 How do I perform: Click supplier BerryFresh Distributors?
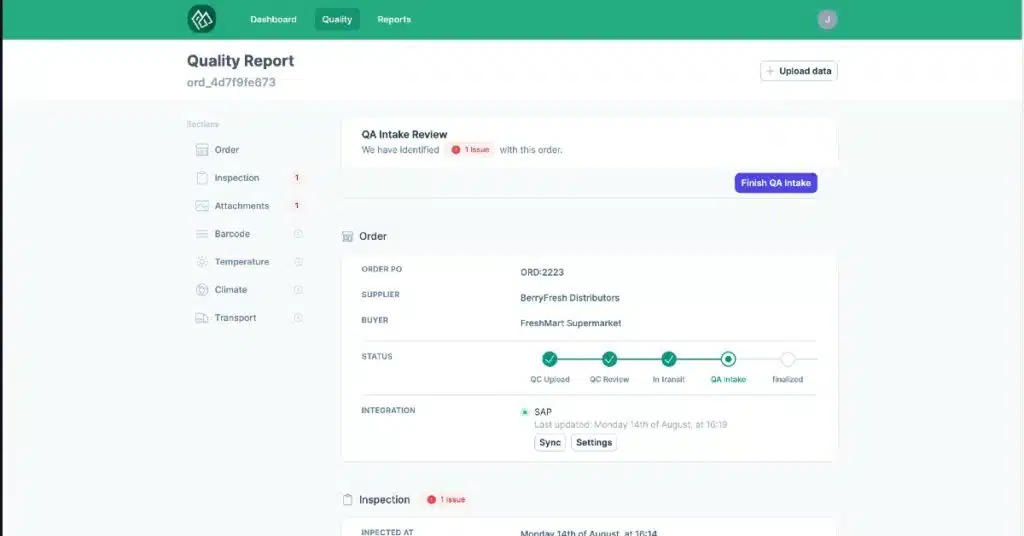tap(569, 298)
